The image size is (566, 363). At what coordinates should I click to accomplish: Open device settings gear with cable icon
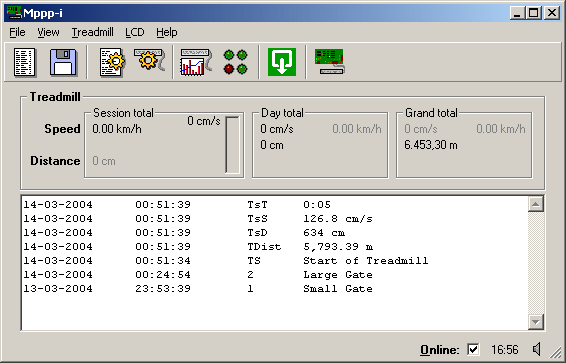(149, 60)
